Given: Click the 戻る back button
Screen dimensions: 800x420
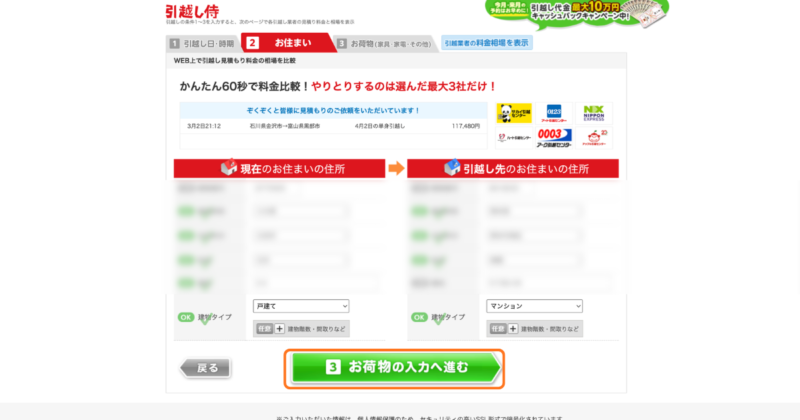Looking at the screenshot, I should pos(205,368).
